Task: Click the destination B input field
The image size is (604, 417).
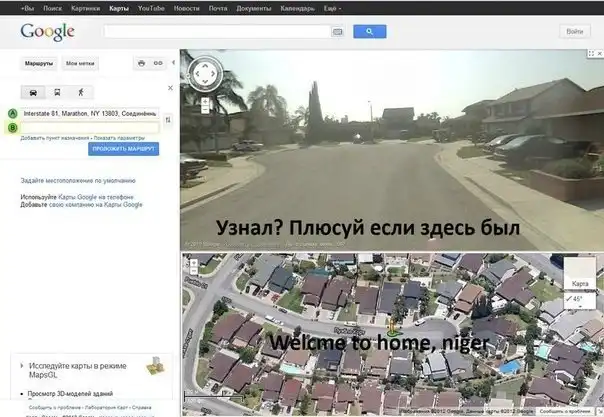Action: 88,127
